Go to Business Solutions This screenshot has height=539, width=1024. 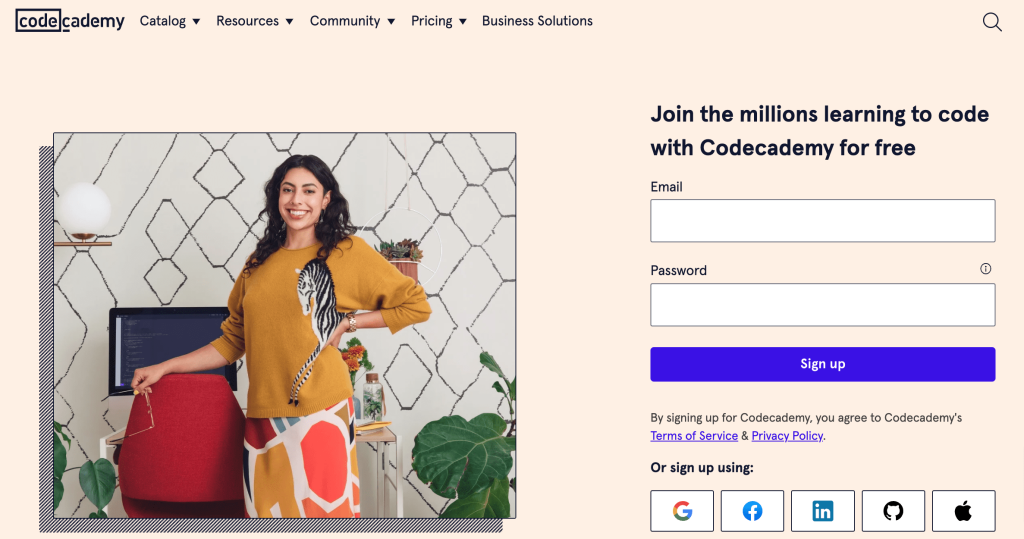[537, 21]
